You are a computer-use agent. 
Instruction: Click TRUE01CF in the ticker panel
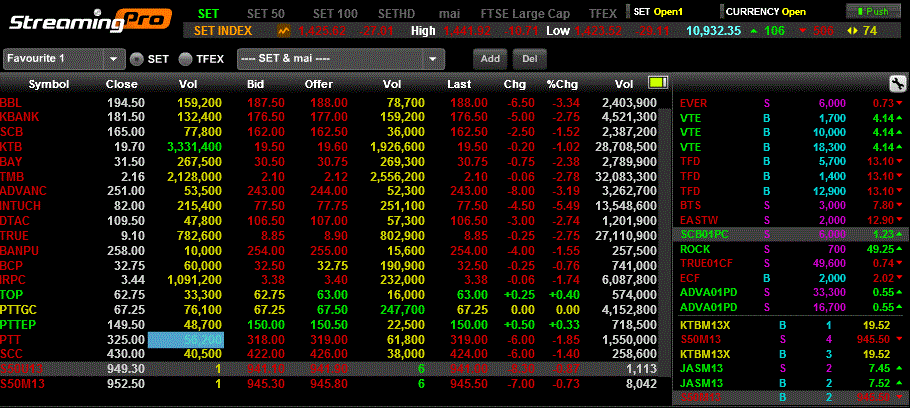(x=706, y=263)
